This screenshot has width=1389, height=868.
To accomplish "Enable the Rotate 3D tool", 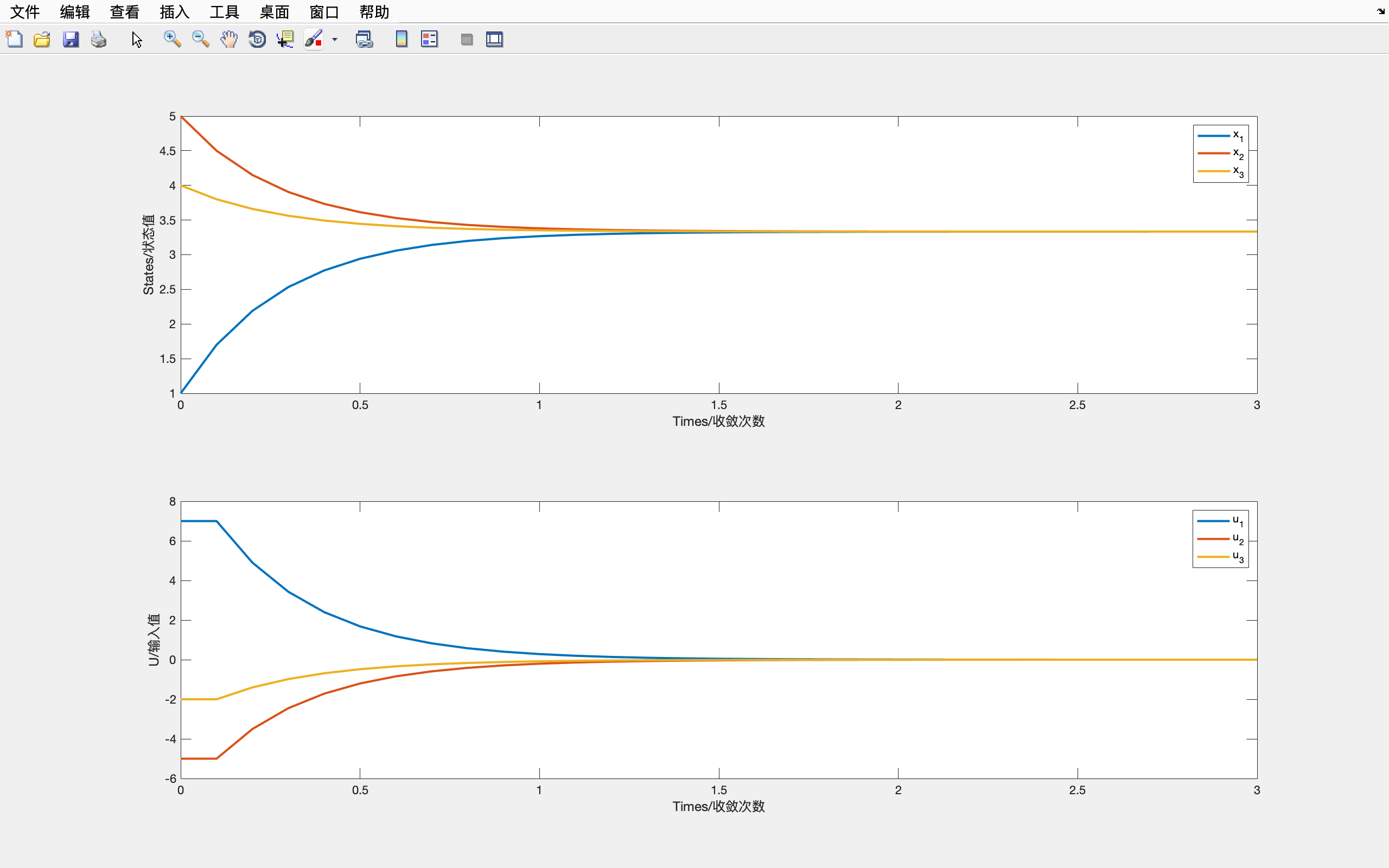I will pyautogui.click(x=257, y=39).
